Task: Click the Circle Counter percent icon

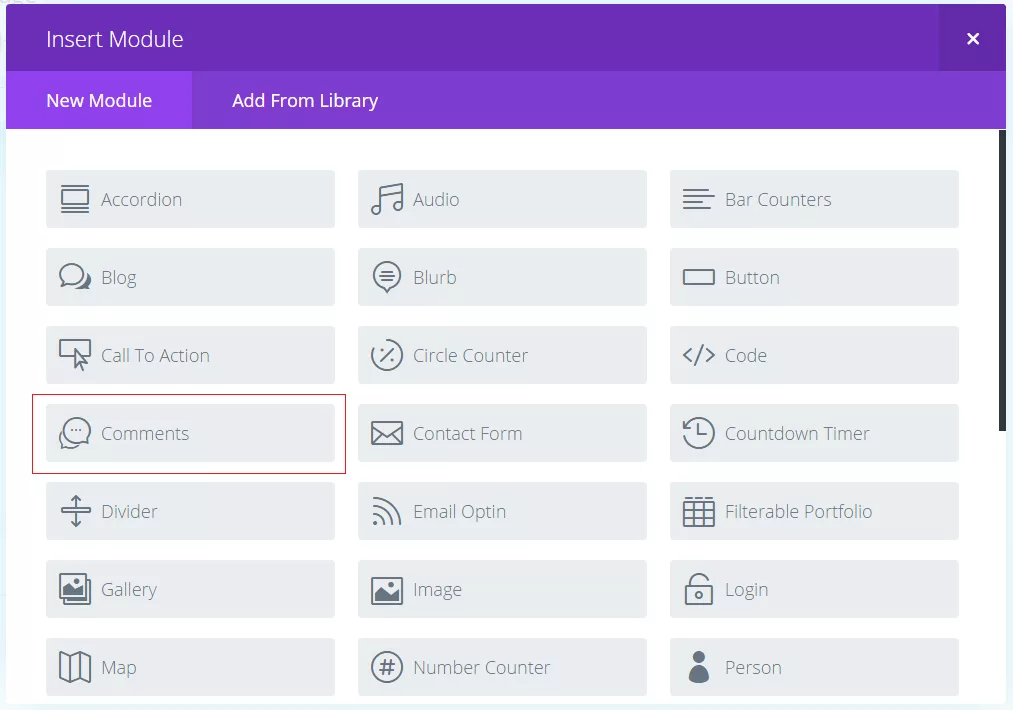Action: coord(387,355)
